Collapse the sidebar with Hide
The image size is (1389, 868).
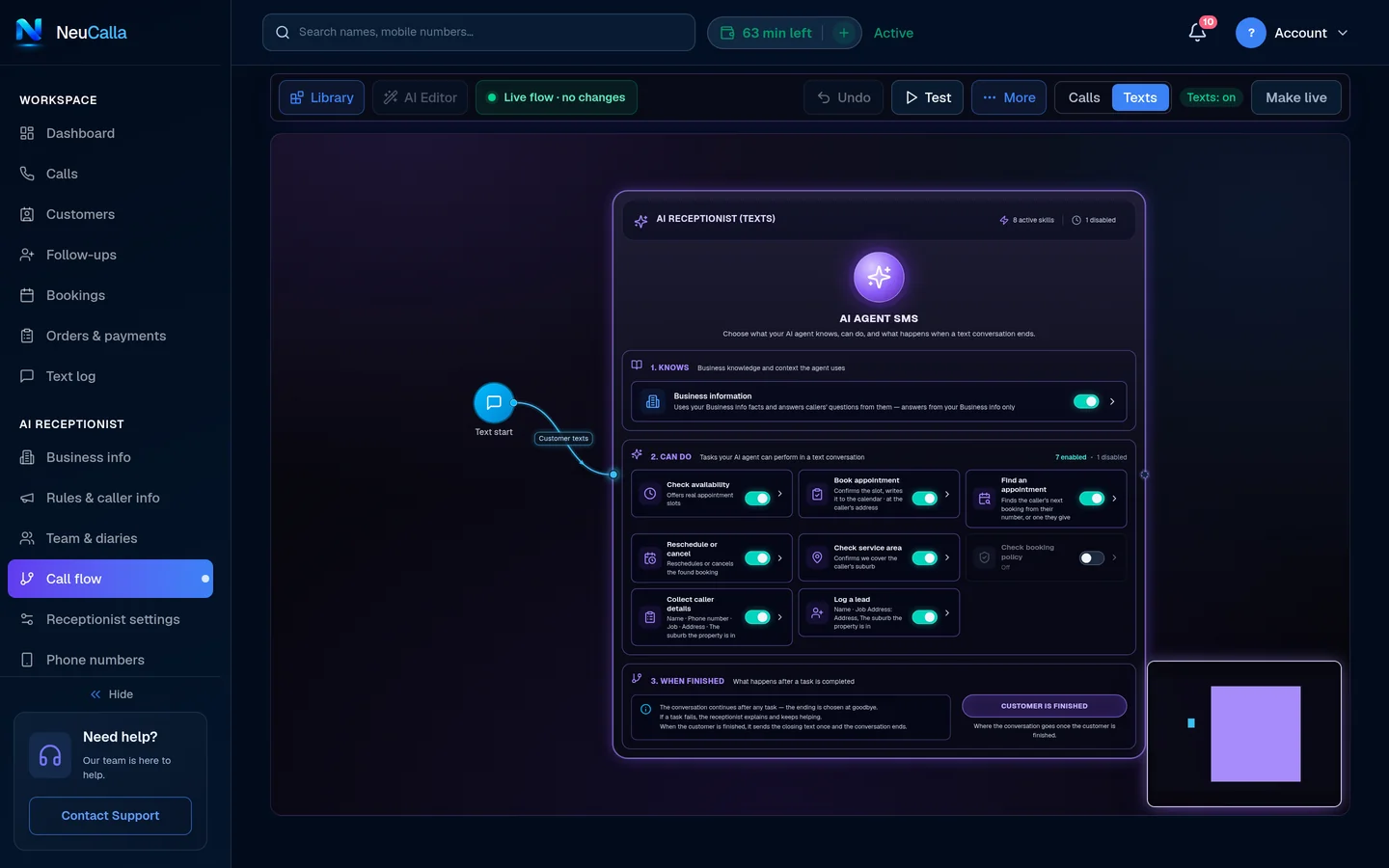point(112,694)
